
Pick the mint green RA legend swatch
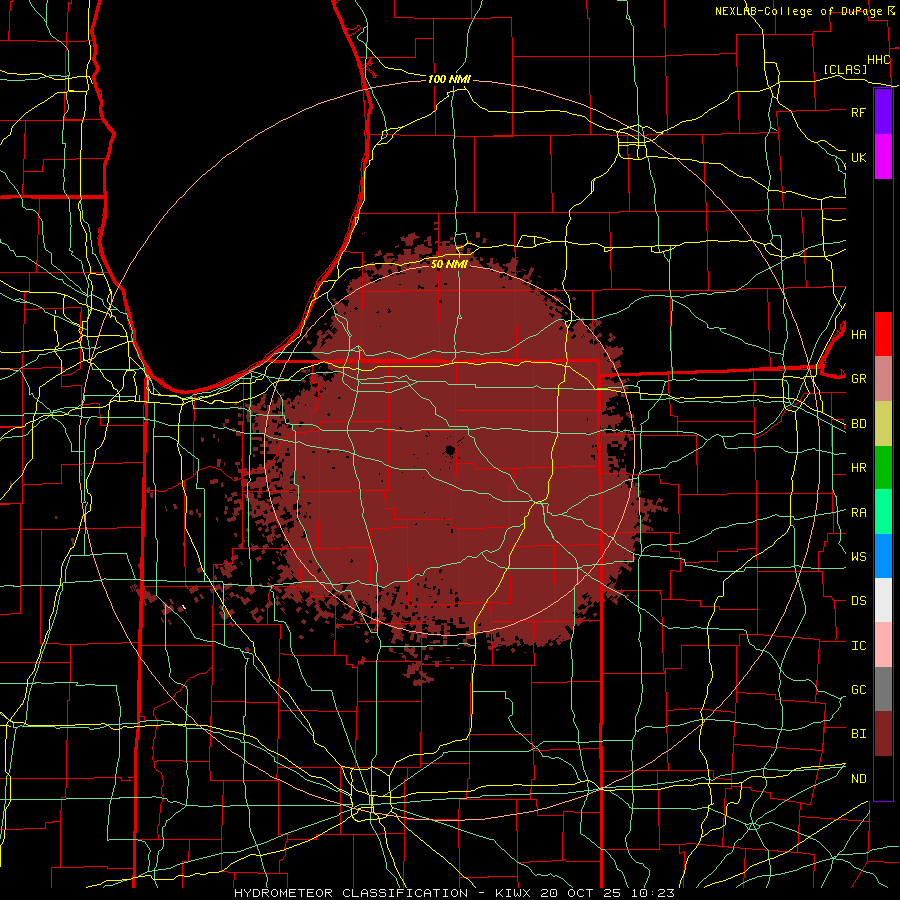click(883, 512)
